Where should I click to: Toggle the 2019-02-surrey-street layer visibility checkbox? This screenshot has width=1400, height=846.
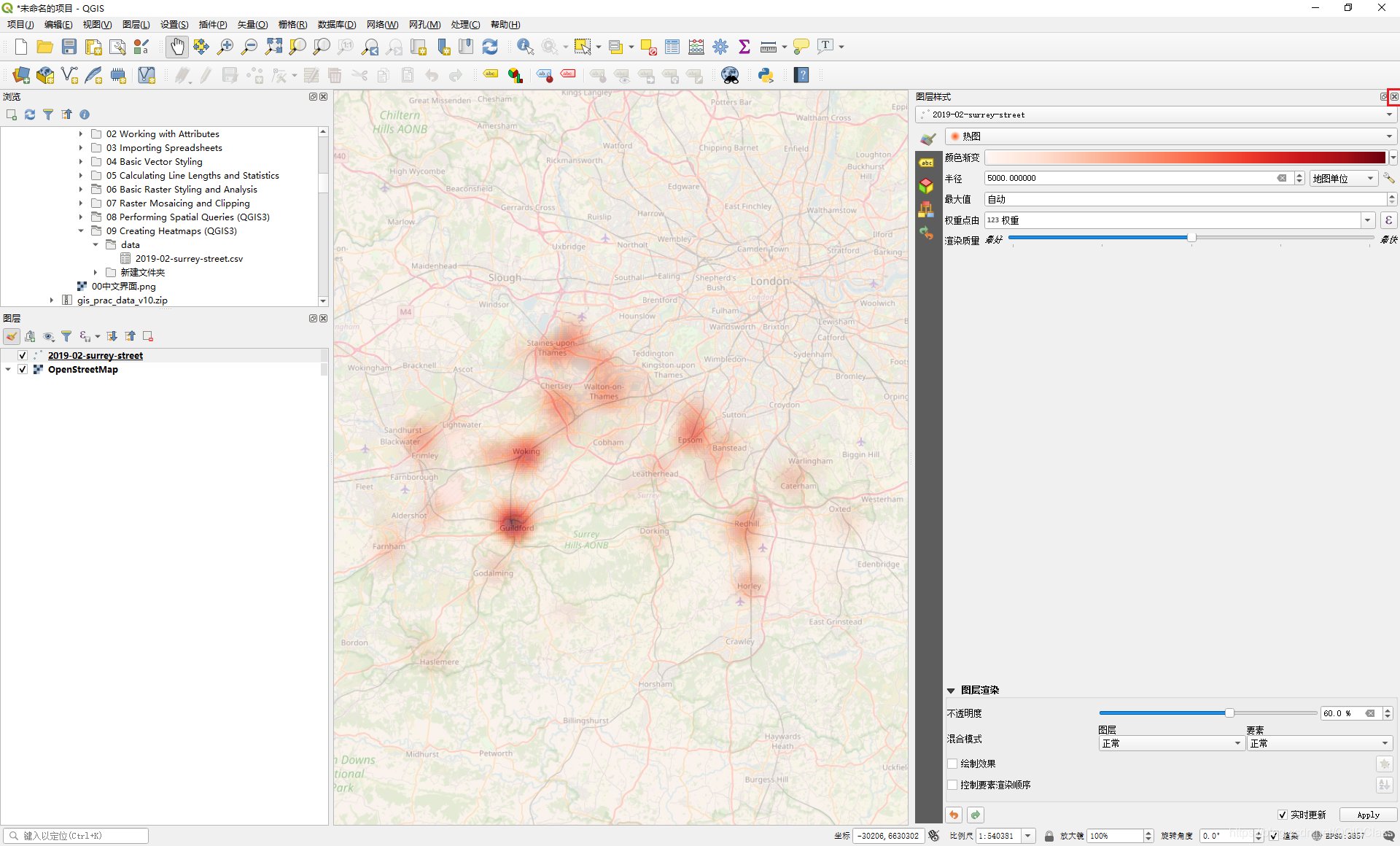click(x=23, y=355)
